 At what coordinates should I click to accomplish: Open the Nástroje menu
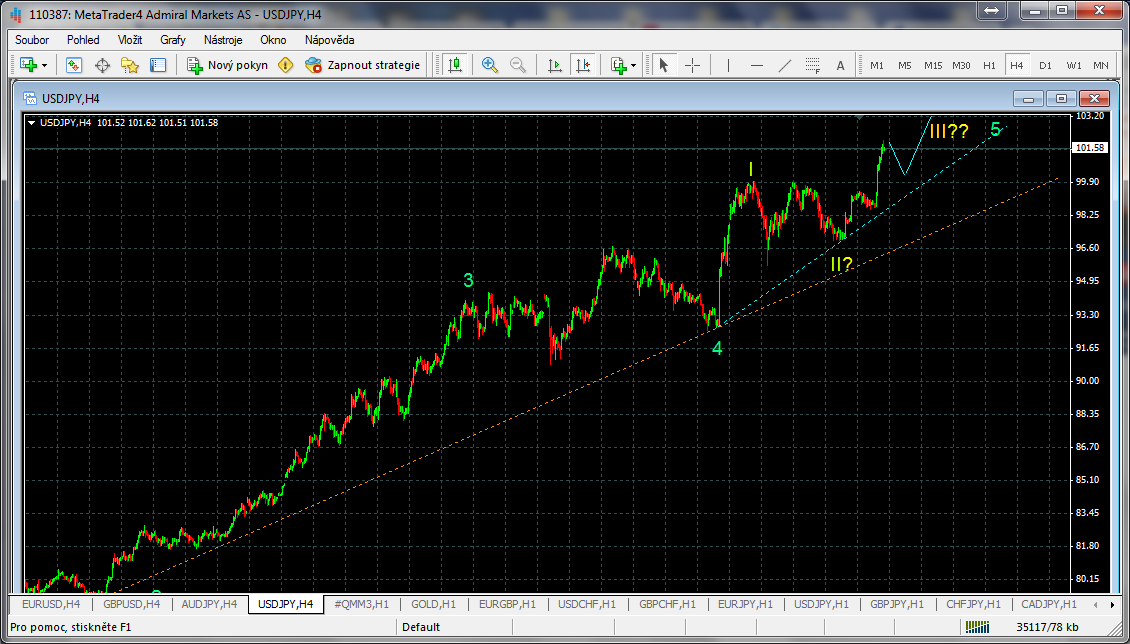pyautogui.click(x=223, y=40)
